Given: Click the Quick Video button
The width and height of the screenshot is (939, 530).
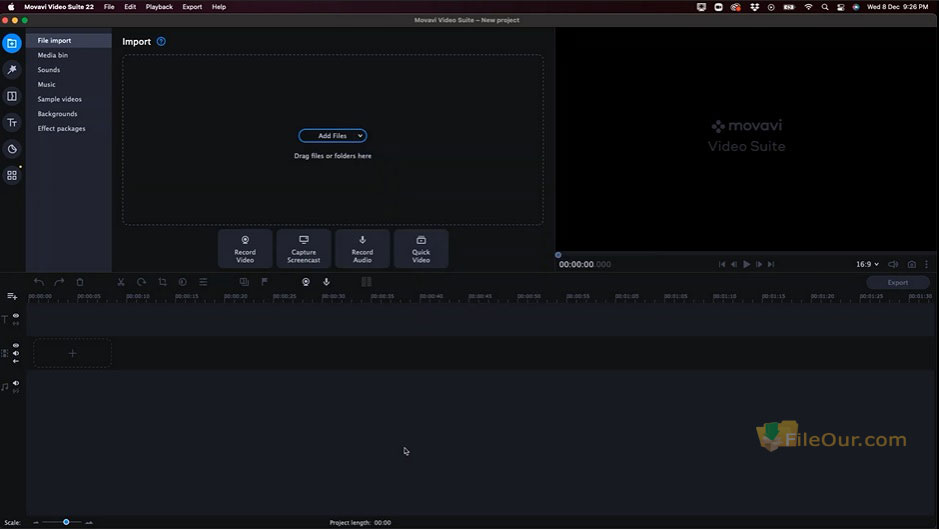Looking at the screenshot, I should (421, 249).
